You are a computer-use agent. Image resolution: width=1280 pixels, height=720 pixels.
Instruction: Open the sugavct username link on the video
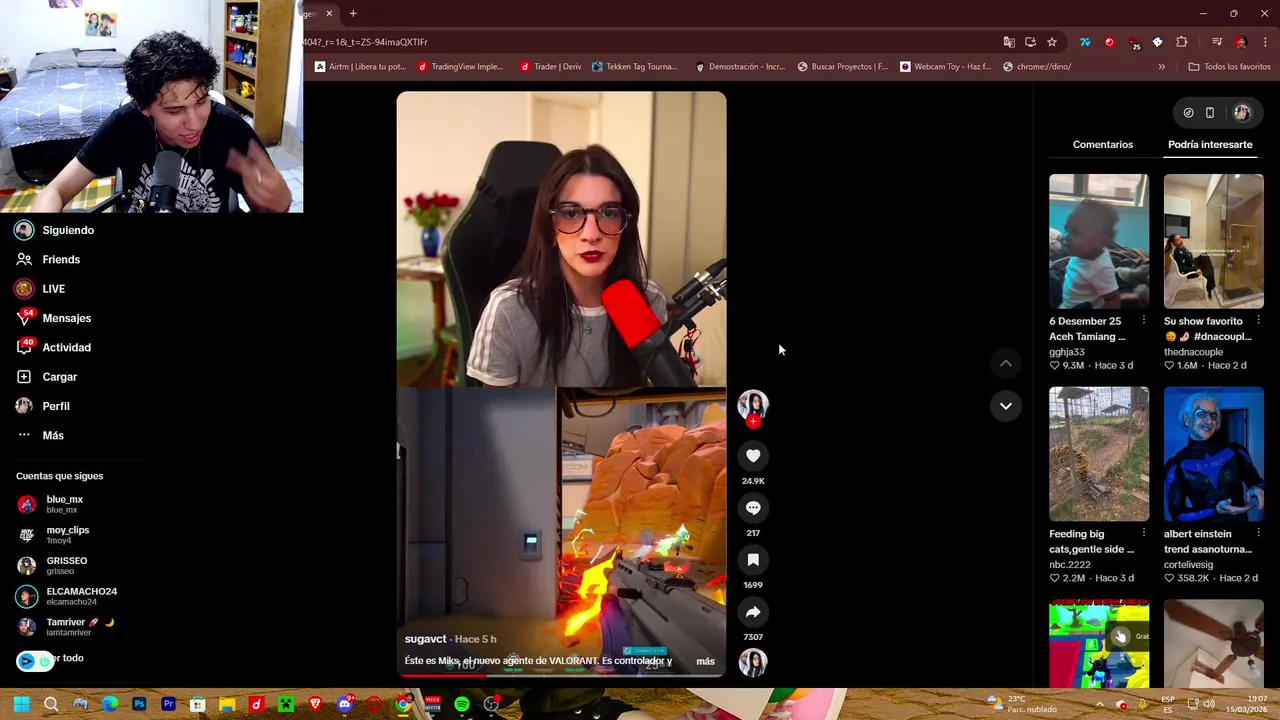(425, 639)
